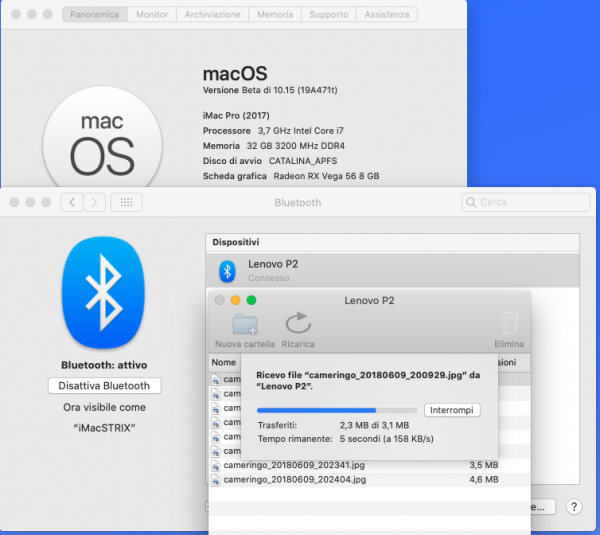600x535 pixels.
Task: Open the Monitor tab
Action: tap(152, 15)
